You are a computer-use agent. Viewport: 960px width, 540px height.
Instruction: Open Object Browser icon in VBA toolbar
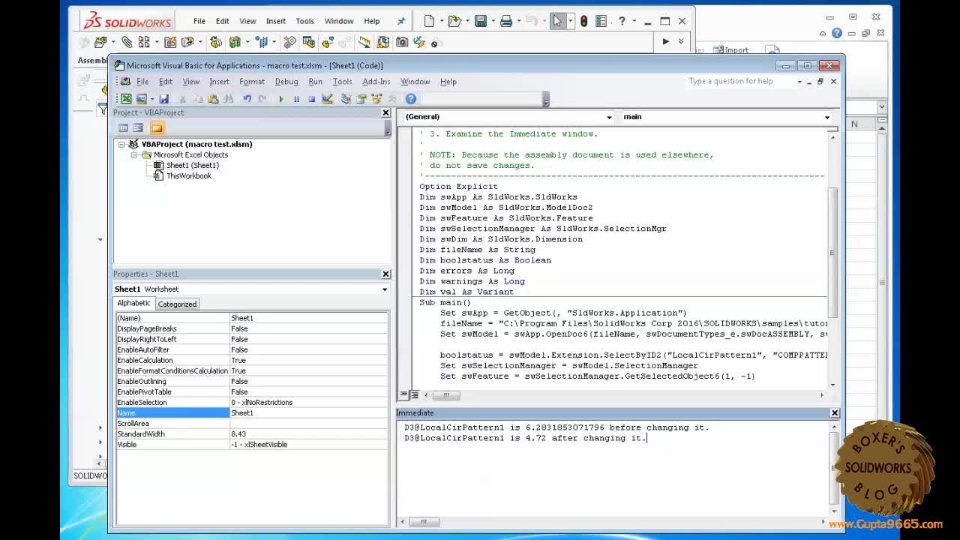click(377, 99)
